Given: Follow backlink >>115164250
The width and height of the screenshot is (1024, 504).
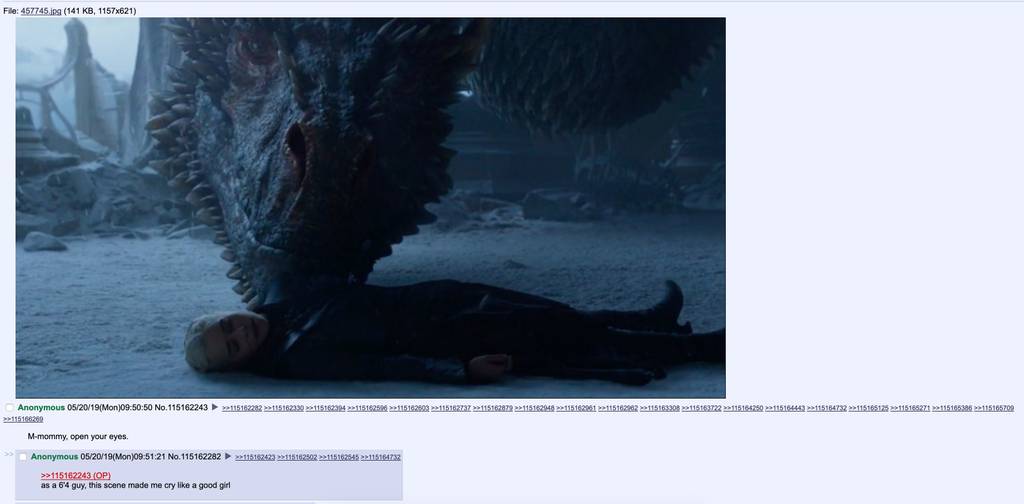Looking at the screenshot, I should (744, 408).
